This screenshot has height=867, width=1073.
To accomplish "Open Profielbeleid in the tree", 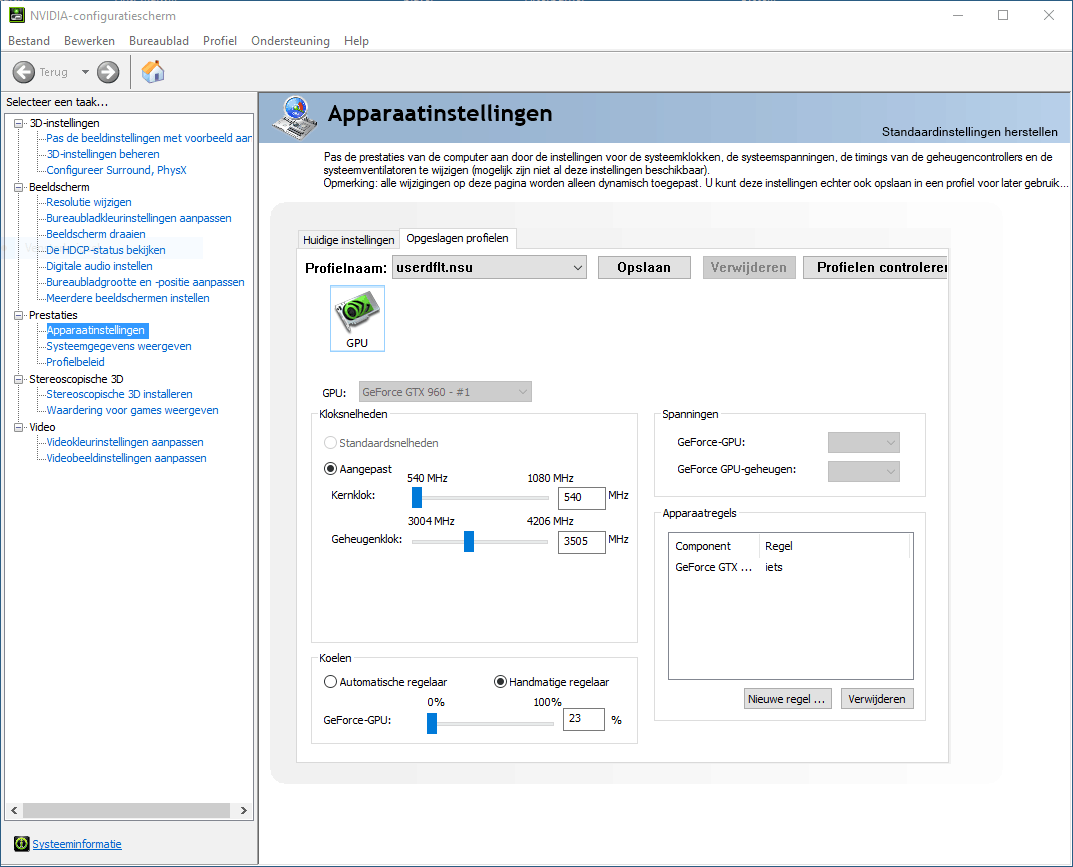I will [x=75, y=362].
